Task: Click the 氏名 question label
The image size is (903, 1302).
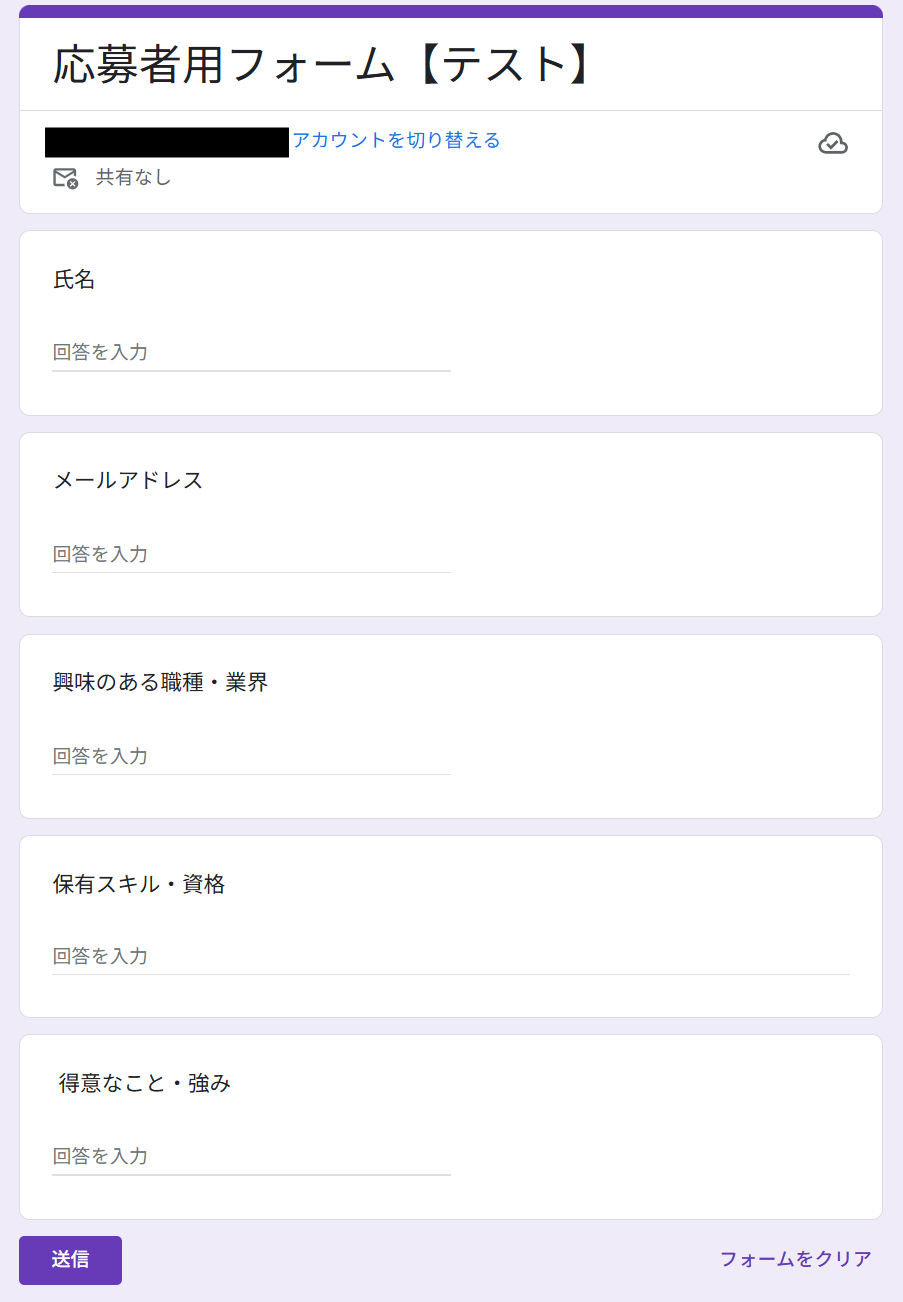Action: click(74, 280)
